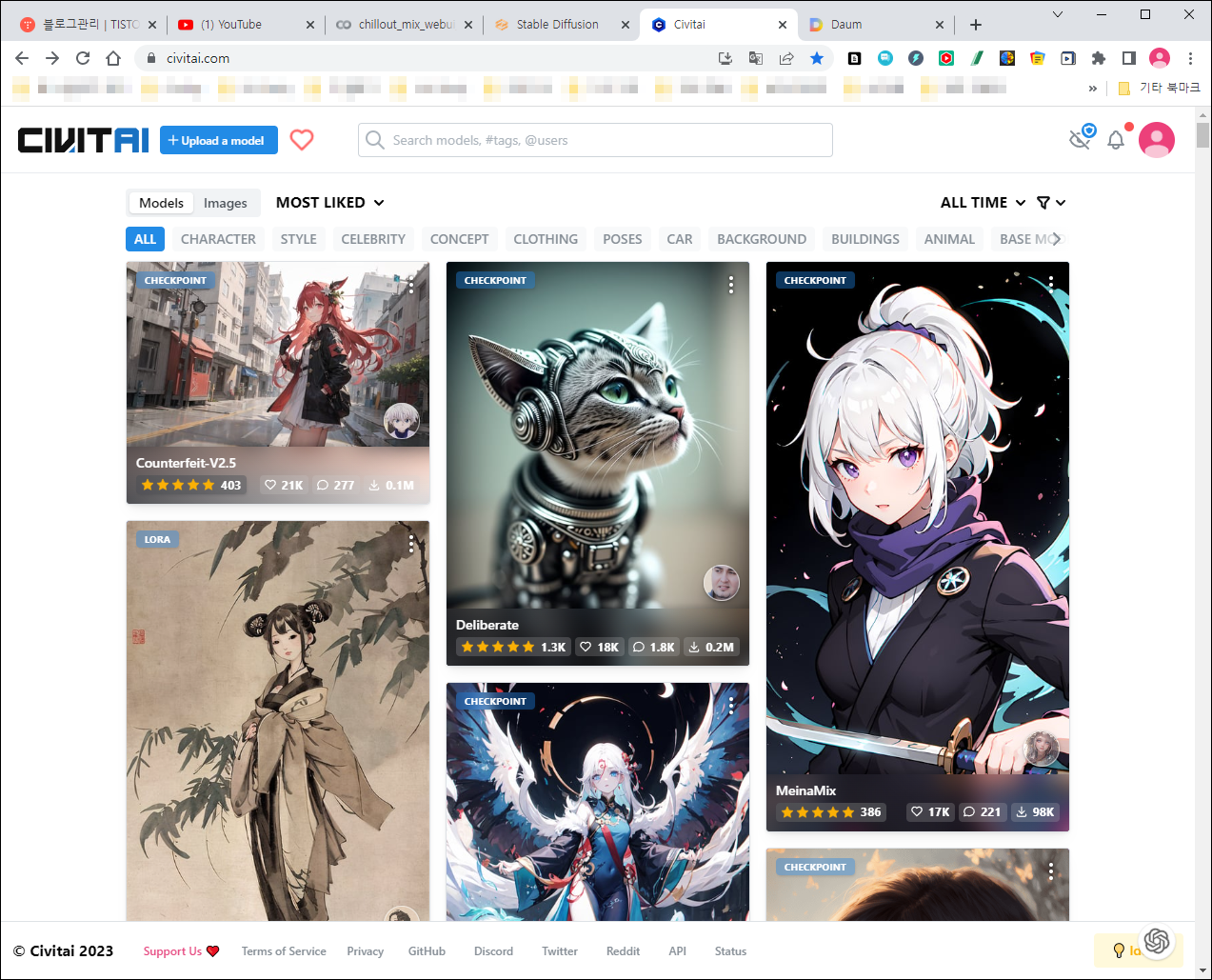This screenshot has width=1212, height=980.
Task: Focus the Search models input field
Action: click(595, 140)
